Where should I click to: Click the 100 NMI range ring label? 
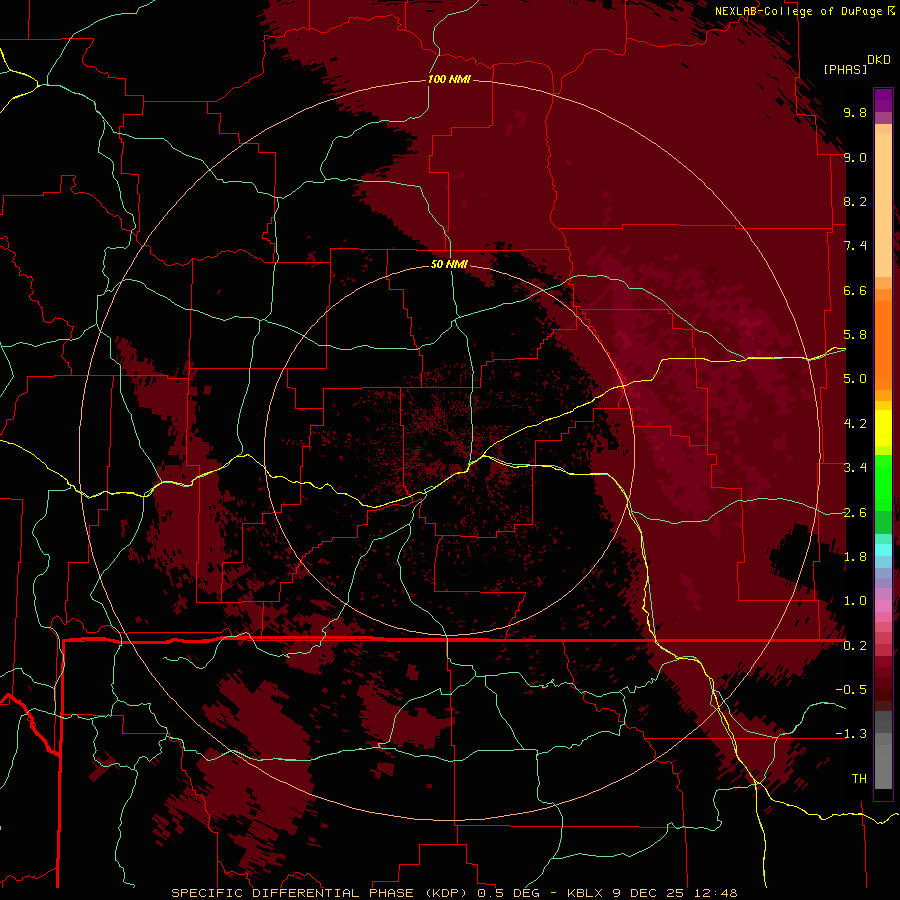449,79
